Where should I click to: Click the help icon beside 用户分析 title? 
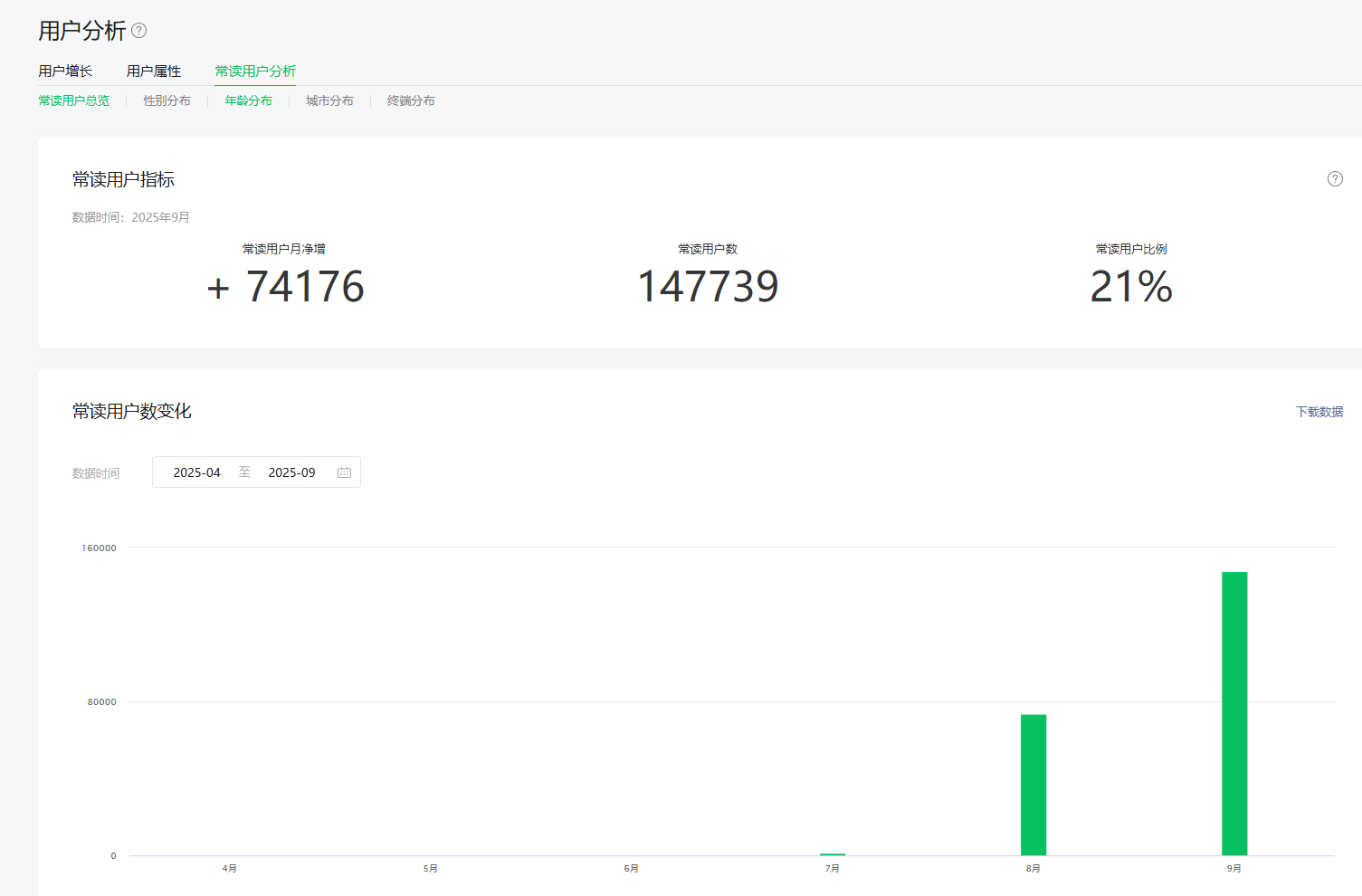[x=138, y=31]
